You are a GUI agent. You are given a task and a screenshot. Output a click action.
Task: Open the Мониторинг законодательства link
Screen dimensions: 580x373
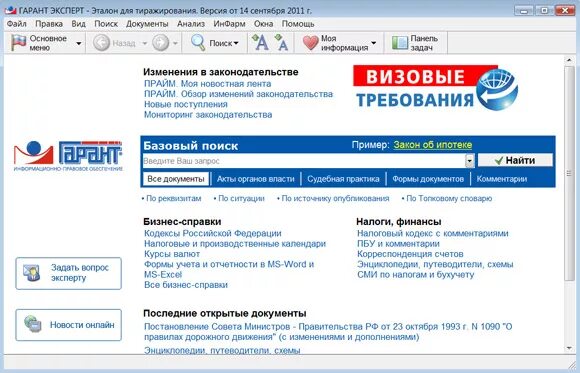[208, 115]
